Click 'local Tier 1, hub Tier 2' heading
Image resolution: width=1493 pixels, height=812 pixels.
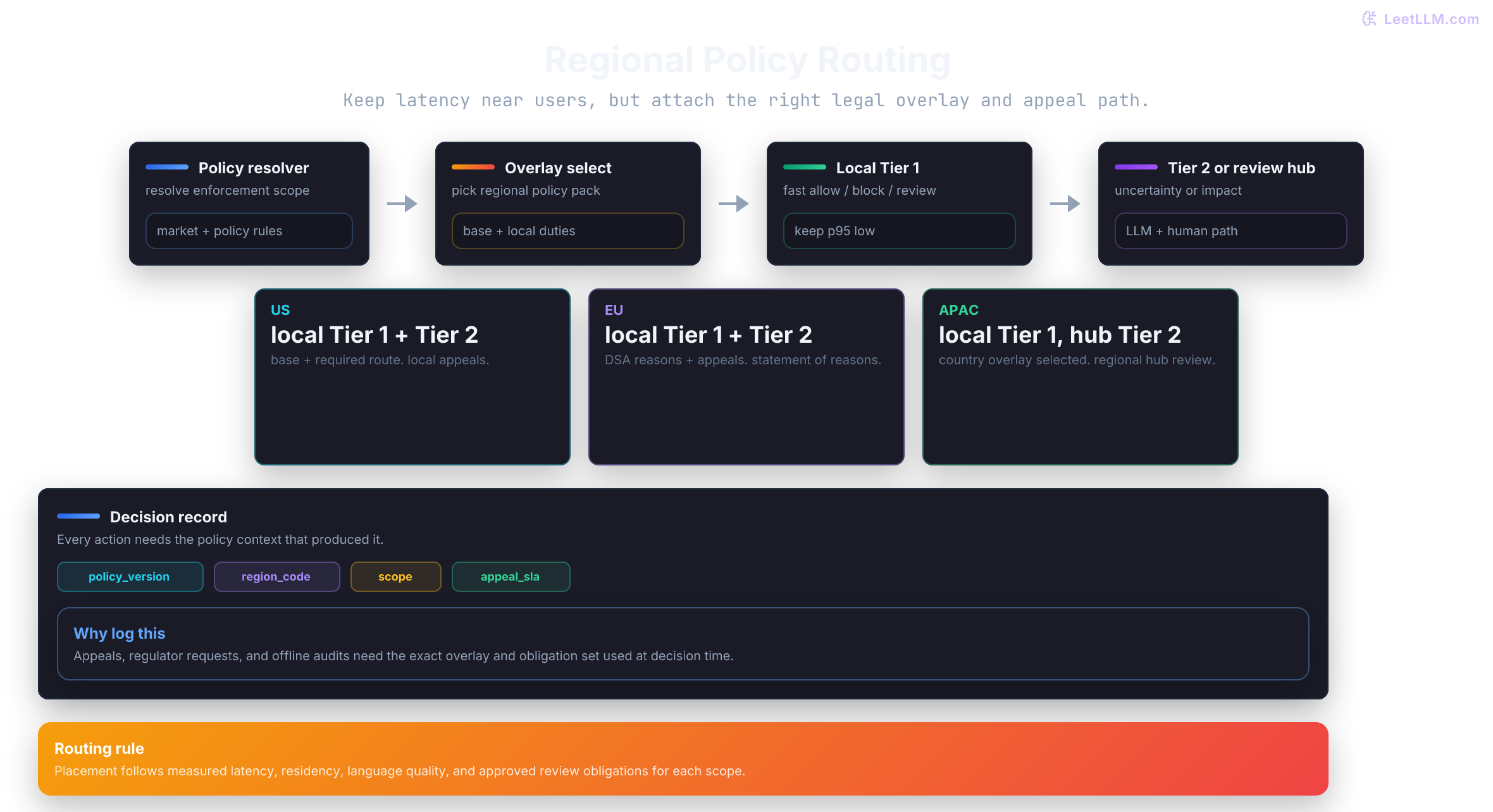1060,335
